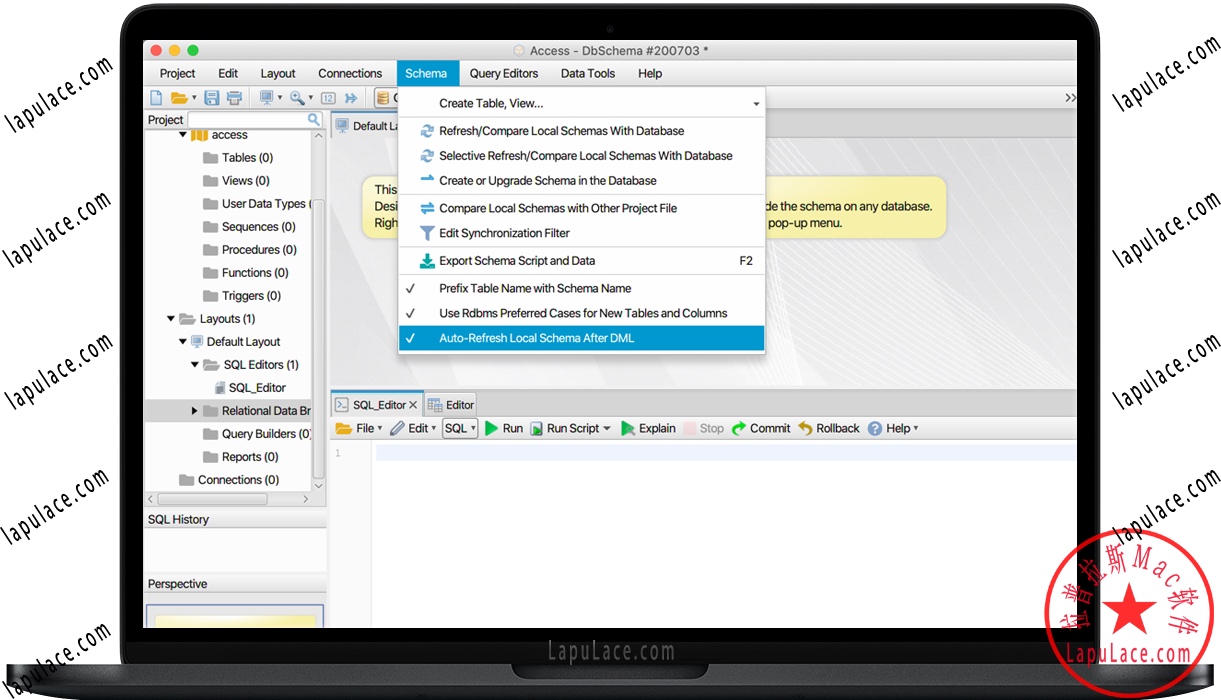
Task: Select Sequences (0) tree item
Action: pos(258,227)
